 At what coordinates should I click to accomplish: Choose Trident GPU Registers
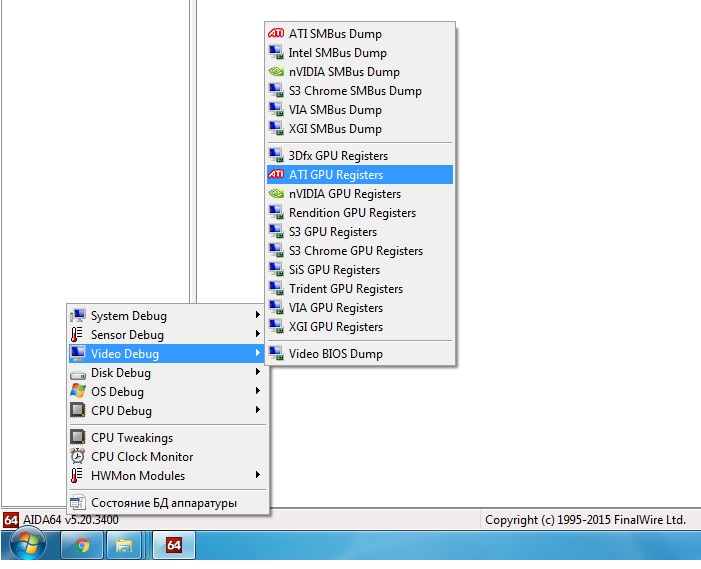(x=360, y=289)
